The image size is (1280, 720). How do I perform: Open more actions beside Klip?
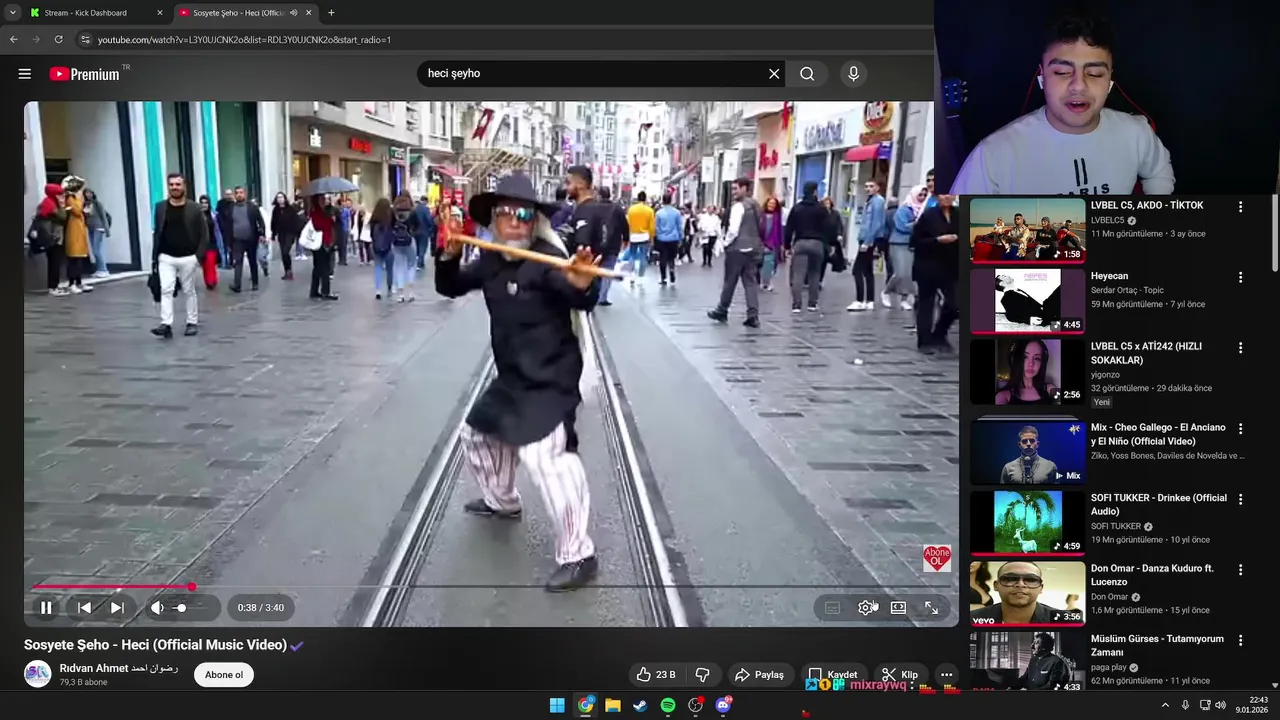[x=946, y=675]
